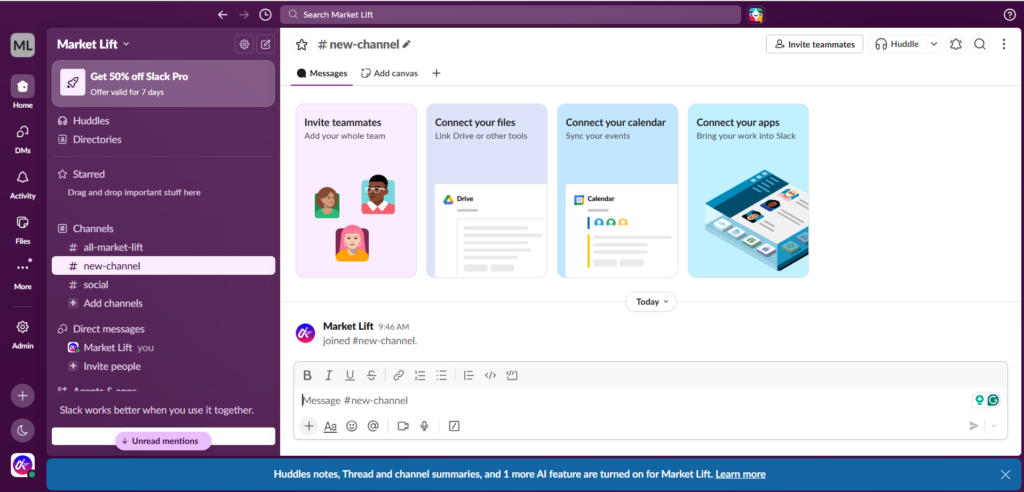Viewport: 1024px width, 492px height.
Task: Hide formatting with Aa button
Action: click(x=330, y=426)
